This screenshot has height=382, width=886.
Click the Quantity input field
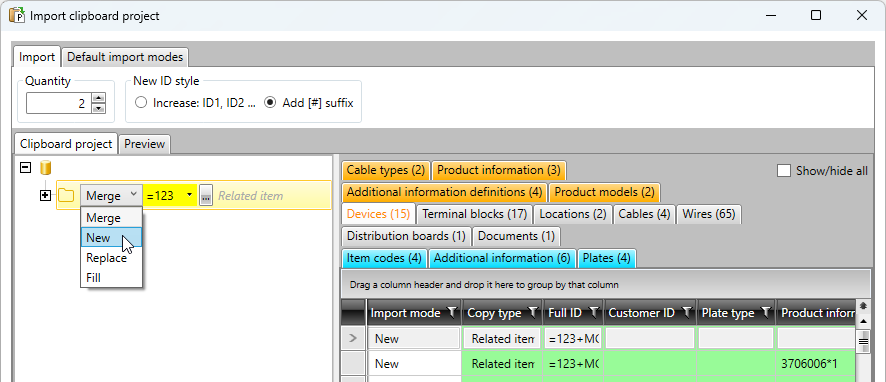click(59, 103)
